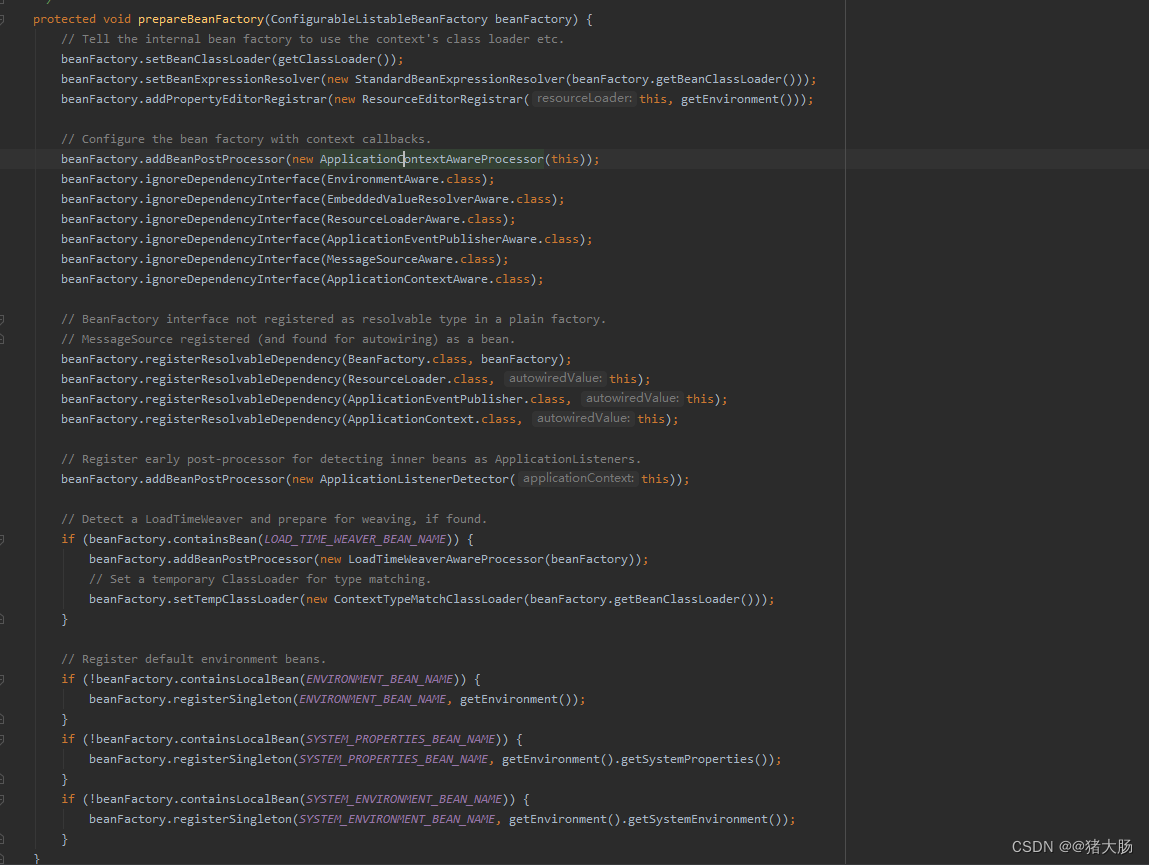
Task: Click ResourceLoaderAware.class argument
Action: click(x=414, y=219)
